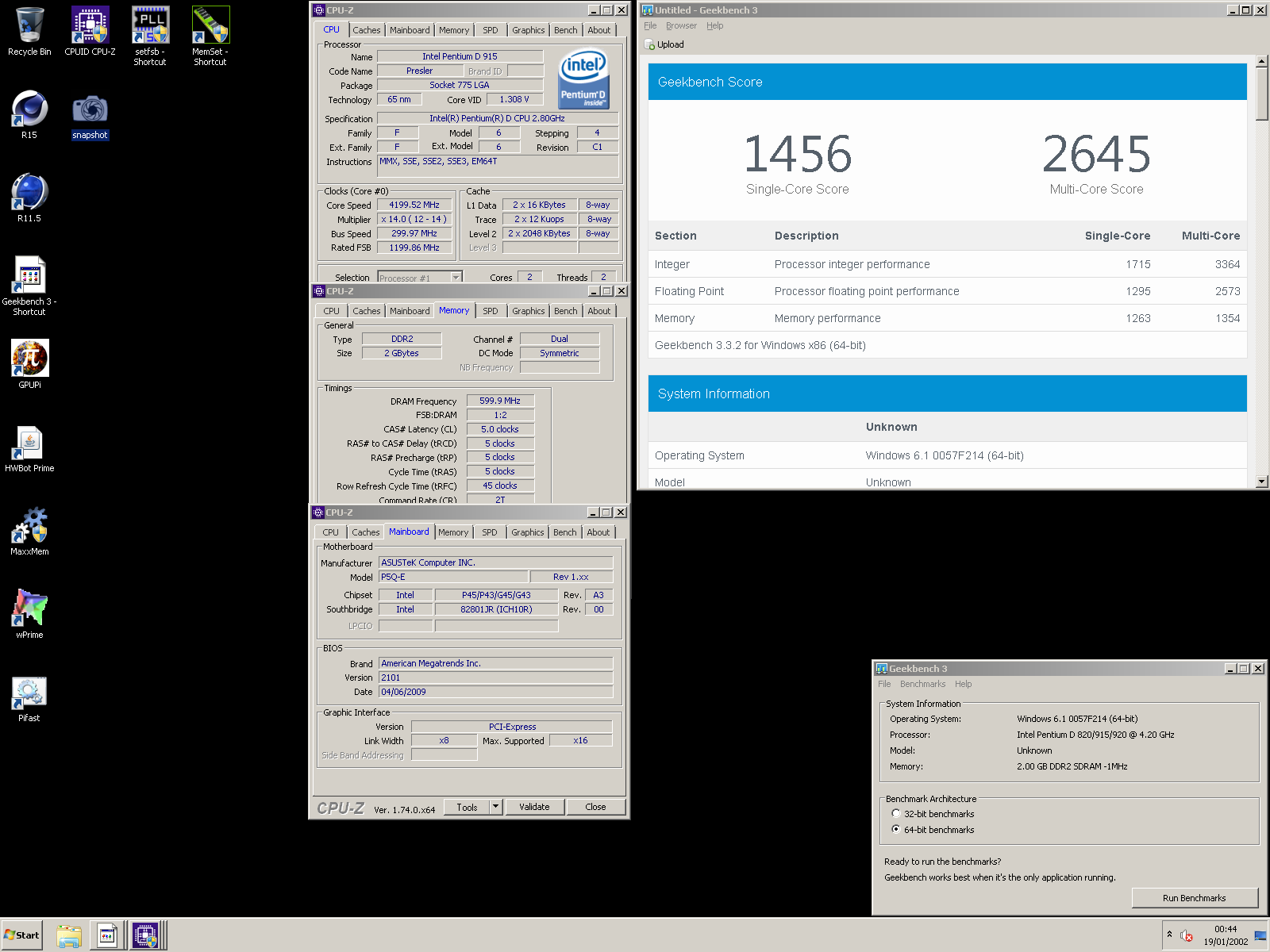Open the MaxxMem desktop icon
The width and height of the screenshot is (1270, 952).
pos(29,532)
